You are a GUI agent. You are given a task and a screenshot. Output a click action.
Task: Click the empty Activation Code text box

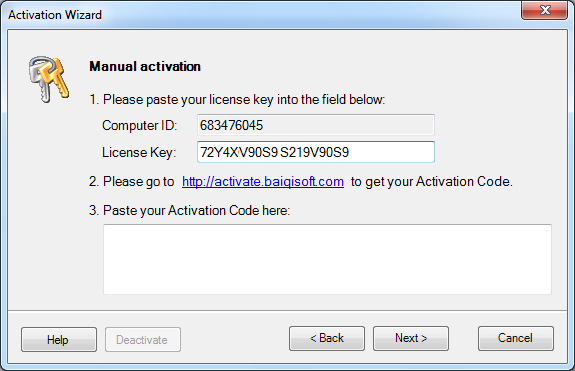(327, 259)
